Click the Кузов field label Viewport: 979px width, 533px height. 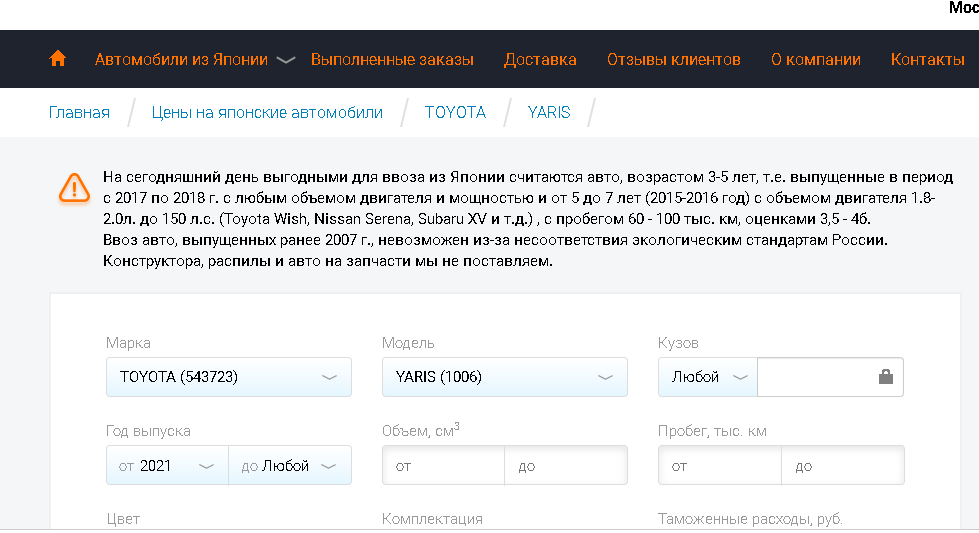pos(678,343)
